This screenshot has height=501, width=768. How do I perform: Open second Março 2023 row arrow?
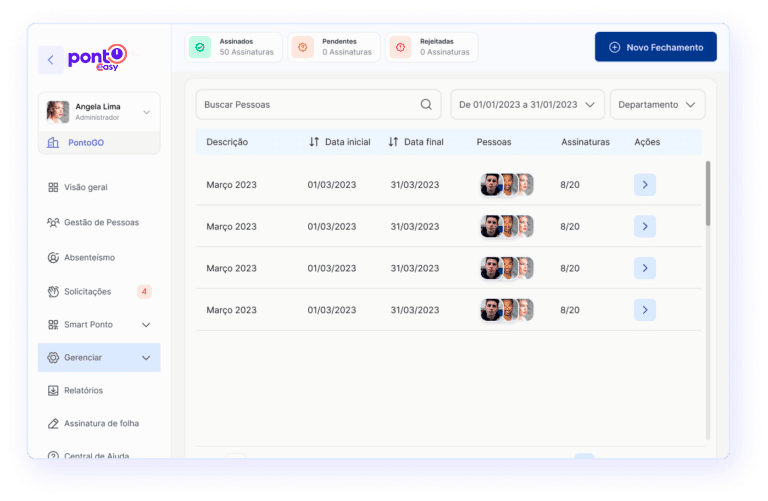click(645, 226)
